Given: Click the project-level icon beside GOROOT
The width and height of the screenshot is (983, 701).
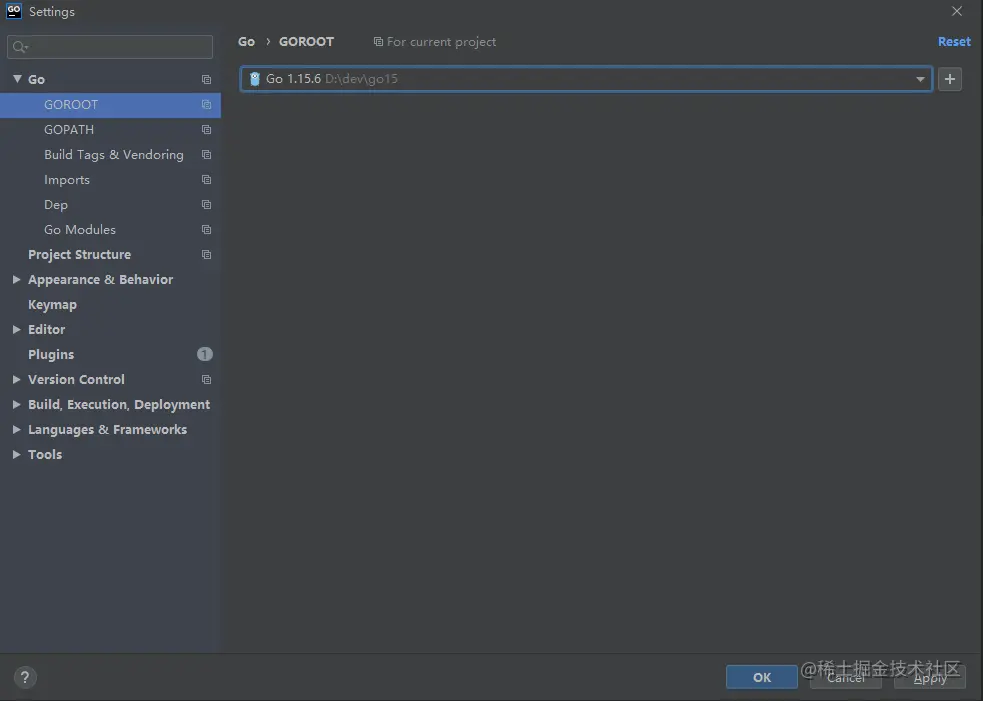Looking at the screenshot, I should click(206, 105).
